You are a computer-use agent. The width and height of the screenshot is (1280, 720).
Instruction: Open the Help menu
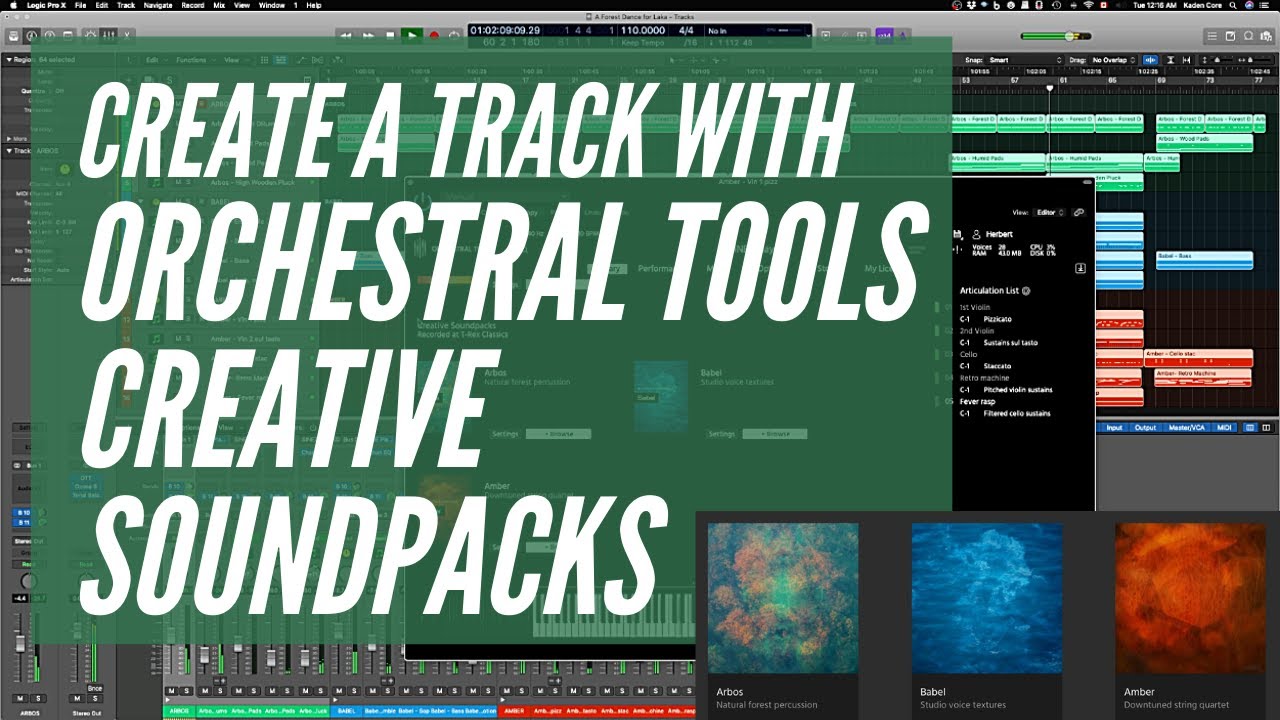tap(314, 5)
